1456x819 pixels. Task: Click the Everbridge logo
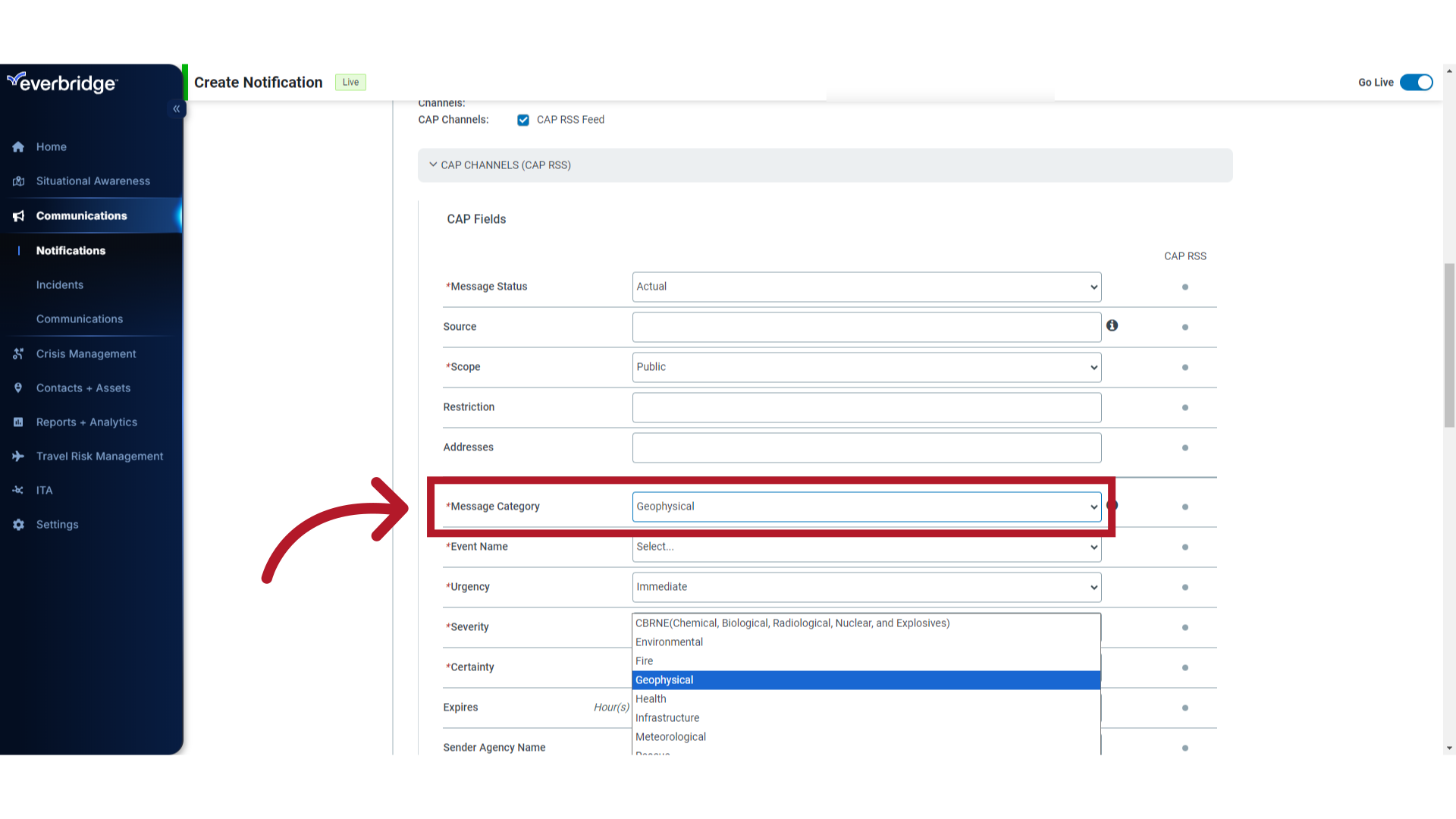pyautogui.click(x=62, y=82)
